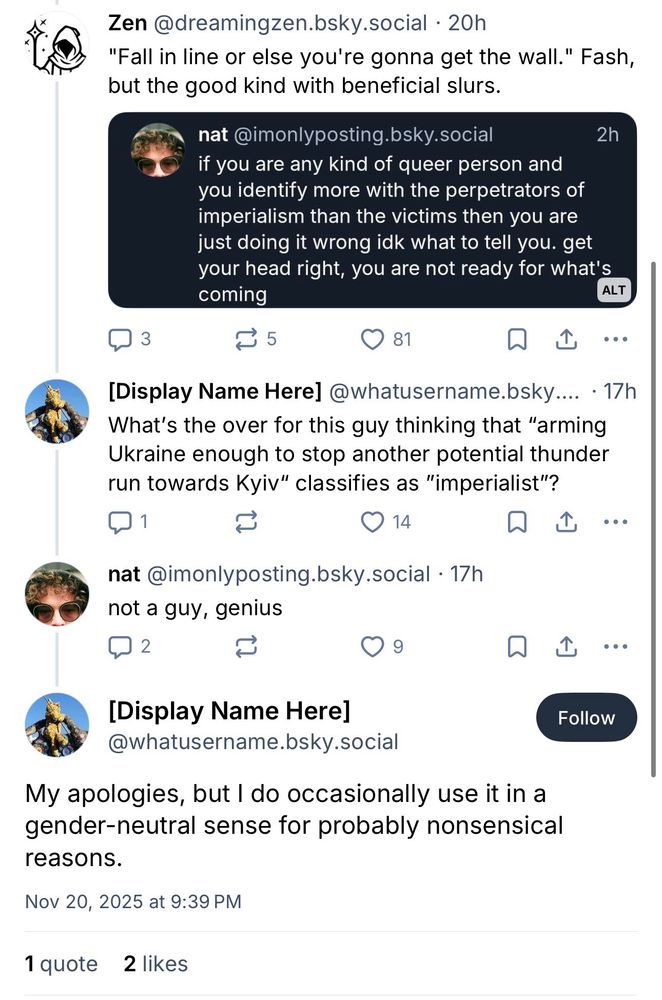
Task: Show alt text on quoted post image
Action: [614, 290]
